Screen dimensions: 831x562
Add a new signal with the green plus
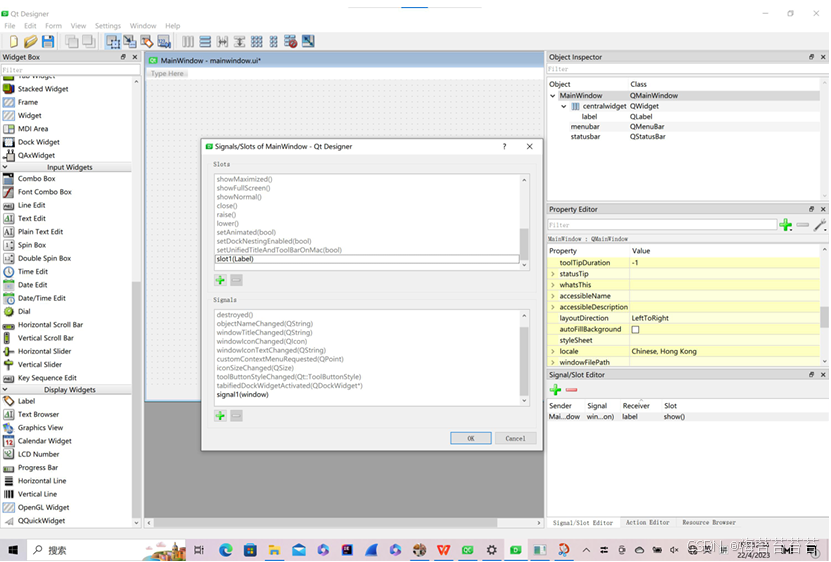[220, 416]
